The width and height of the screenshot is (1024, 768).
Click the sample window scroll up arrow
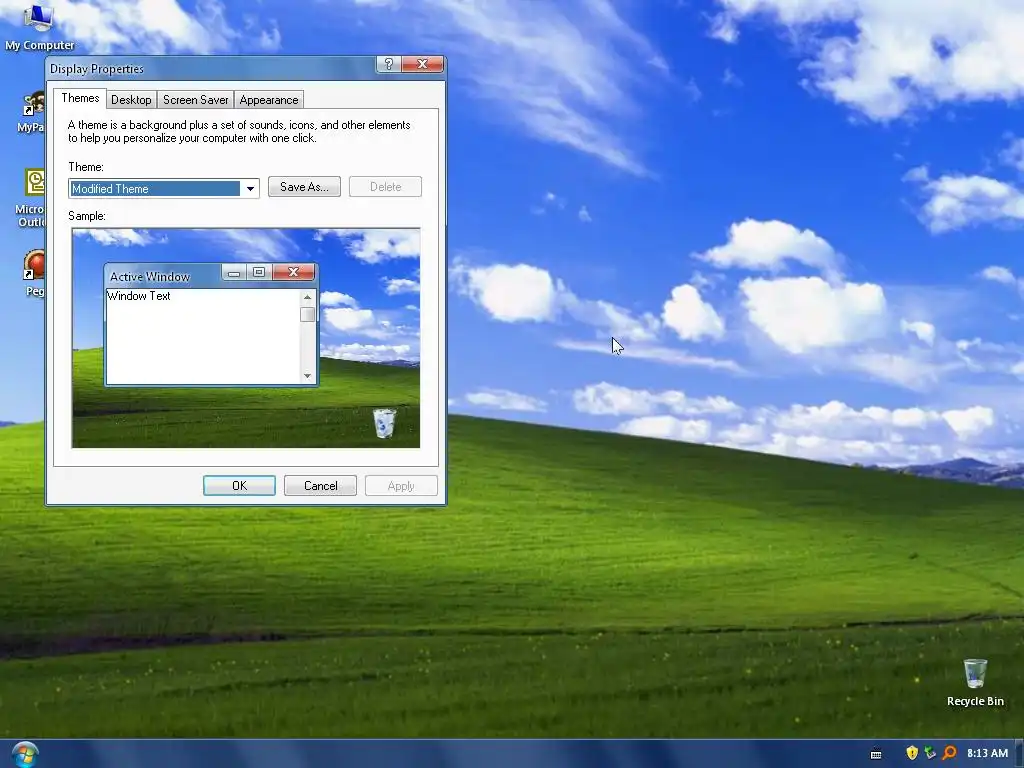(308, 298)
